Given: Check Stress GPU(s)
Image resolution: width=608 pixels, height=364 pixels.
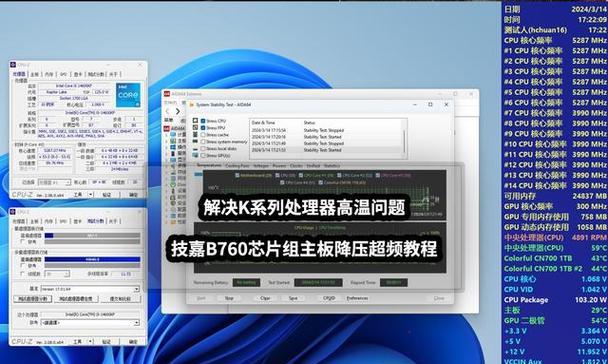Looking at the screenshot, I should click(x=203, y=155).
